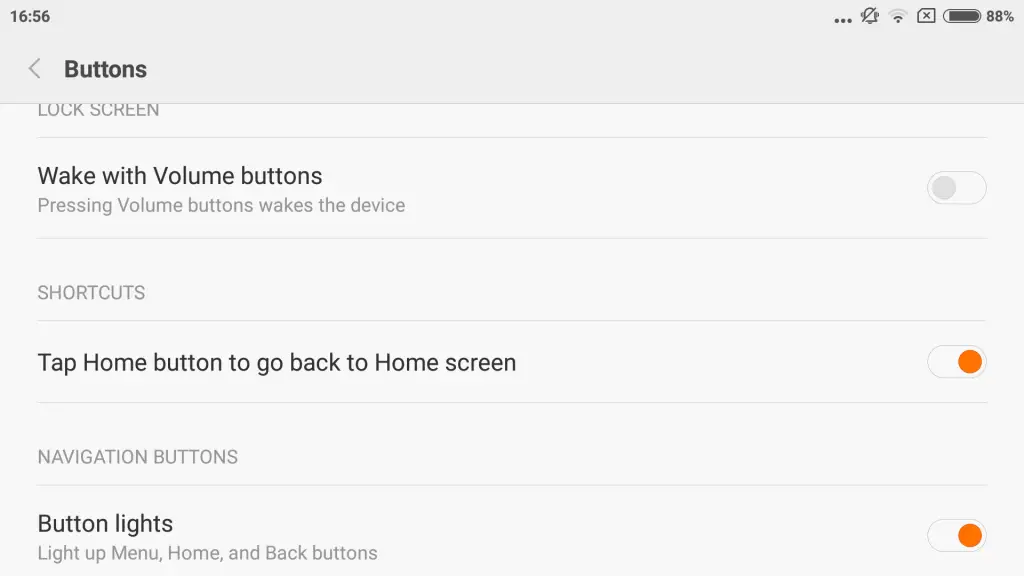
Task: Tap the 88% battery percentage
Action: [1000, 16]
